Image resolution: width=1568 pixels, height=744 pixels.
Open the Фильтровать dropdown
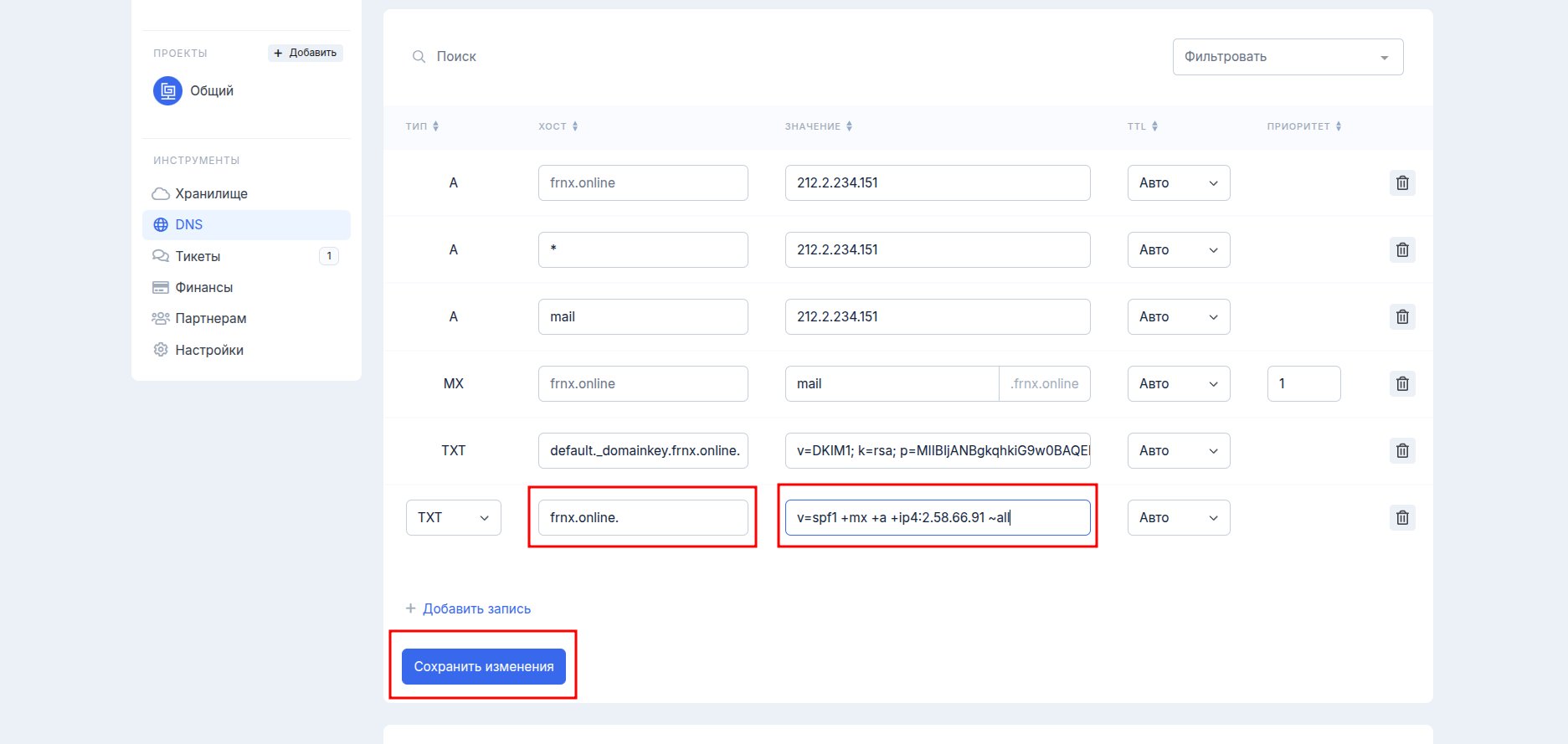(x=1287, y=57)
